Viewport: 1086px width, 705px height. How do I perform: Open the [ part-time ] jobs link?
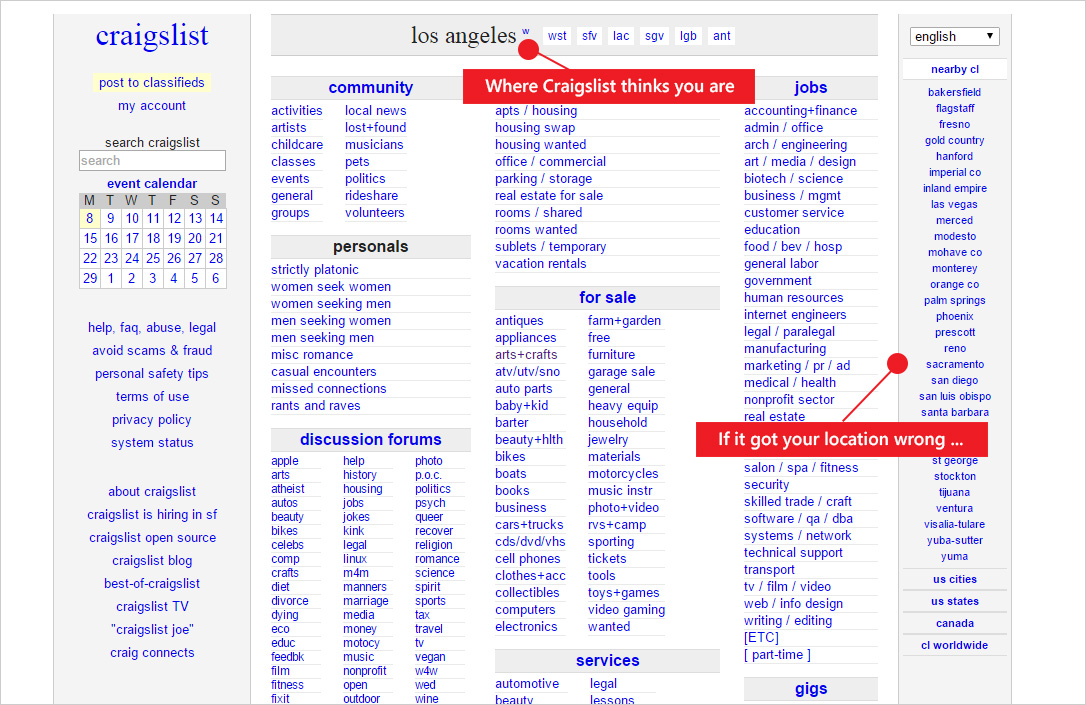coord(777,655)
